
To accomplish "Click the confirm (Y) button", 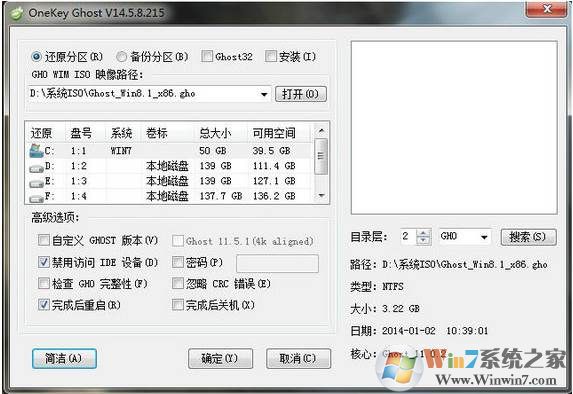I will (x=220, y=359).
